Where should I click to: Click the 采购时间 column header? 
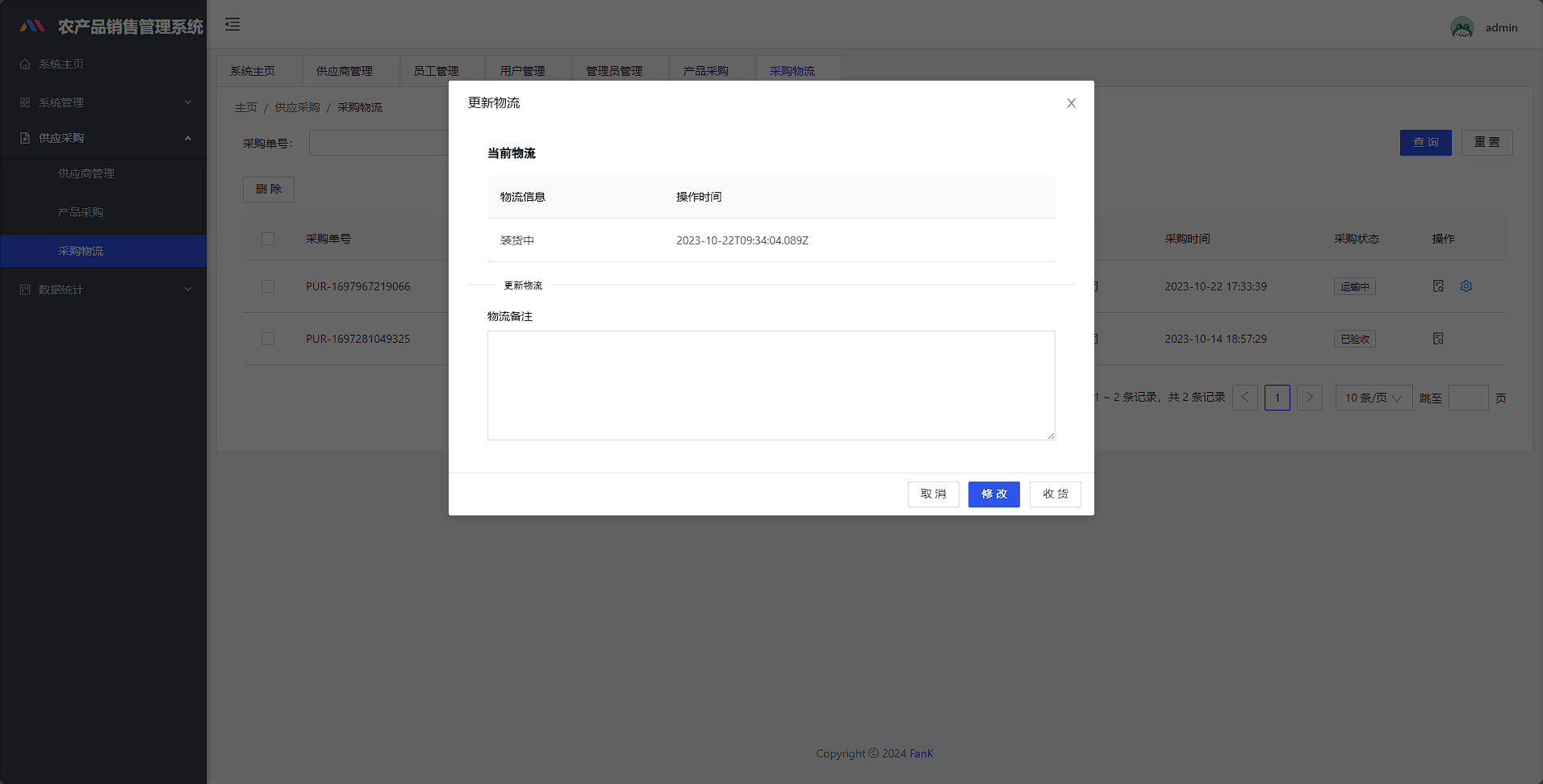point(1187,239)
